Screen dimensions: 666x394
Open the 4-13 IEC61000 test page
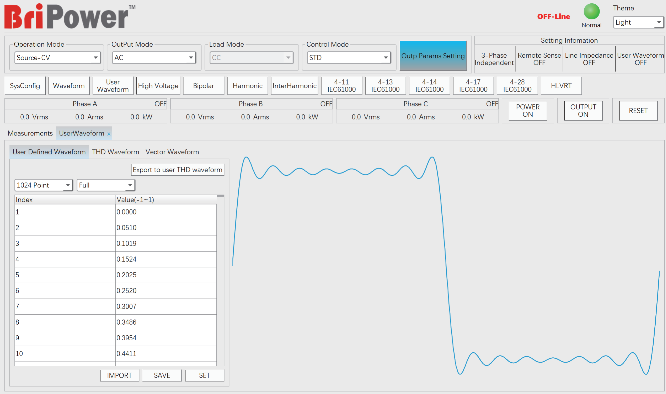[386, 86]
